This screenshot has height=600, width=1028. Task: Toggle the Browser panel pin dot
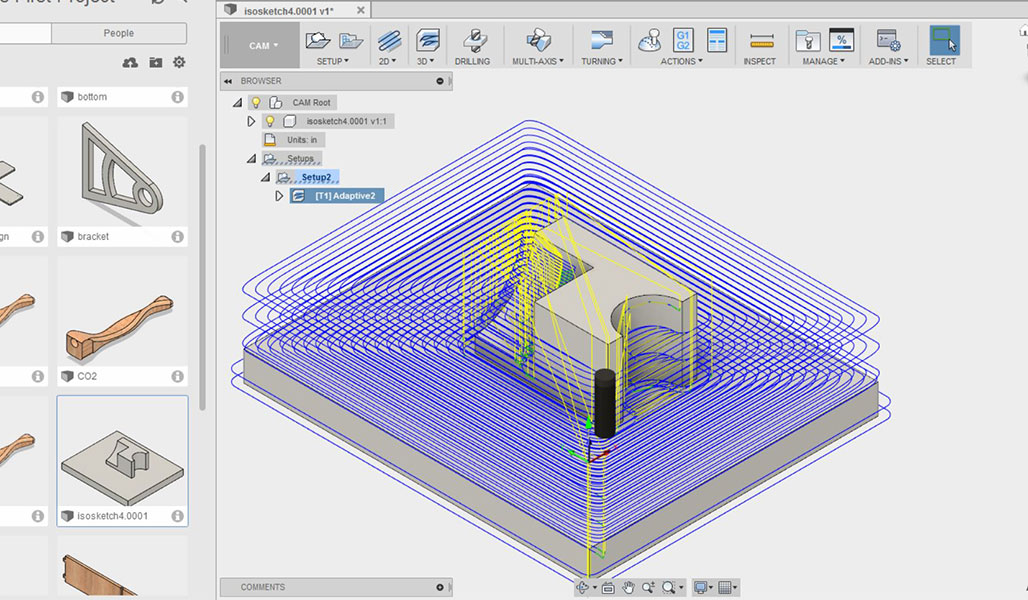[x=440, y=81]
